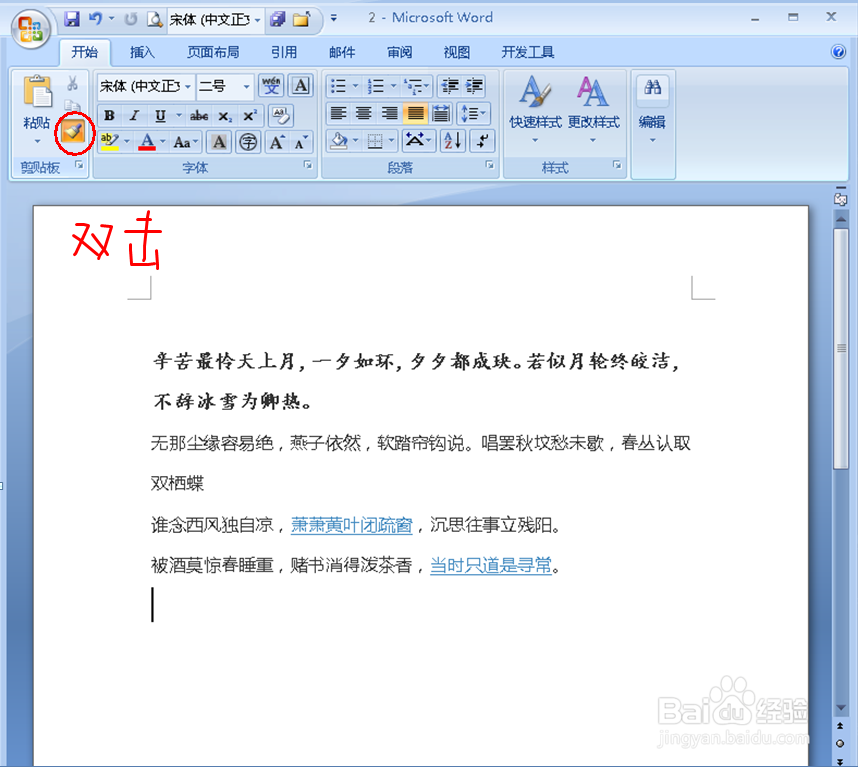Toggle italic formatting

(132, 115)
